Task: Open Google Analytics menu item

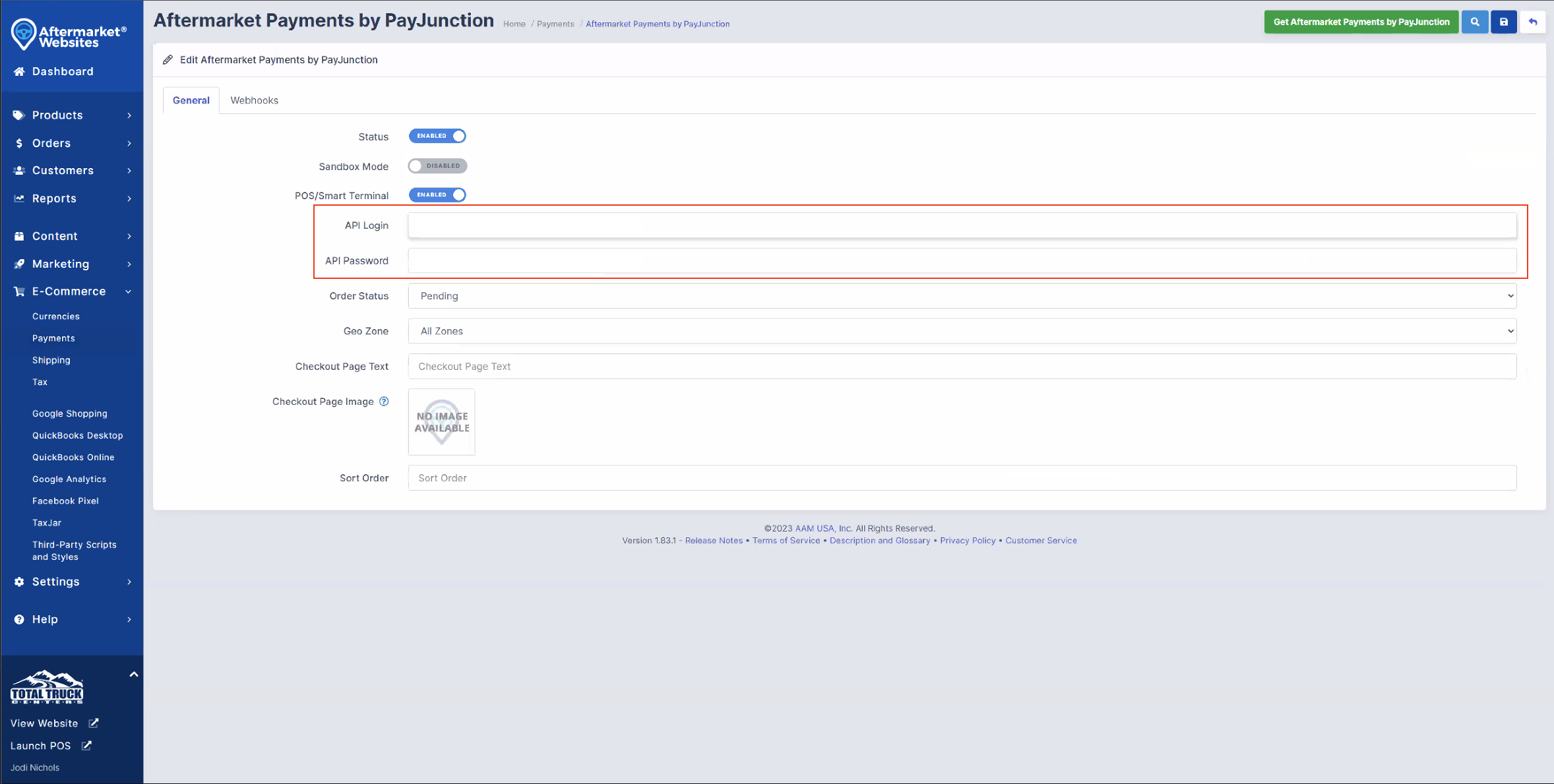Action: (x=69, y=479)
